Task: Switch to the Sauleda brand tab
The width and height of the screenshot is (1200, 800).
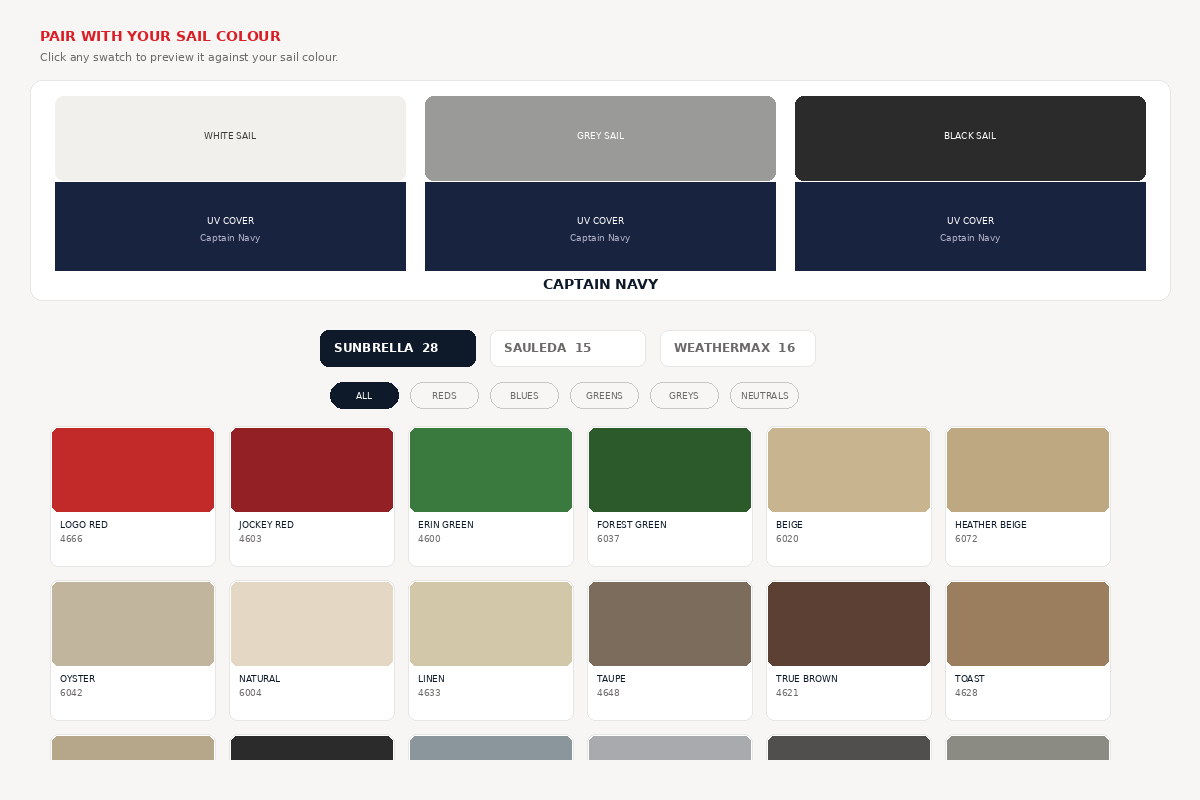Action: (567, 348)
